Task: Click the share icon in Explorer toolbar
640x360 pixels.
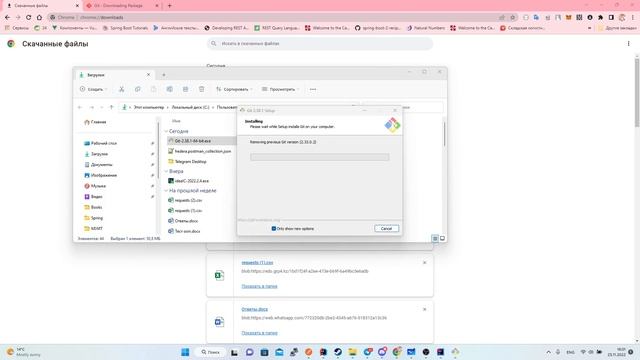Action: [185, 89]
